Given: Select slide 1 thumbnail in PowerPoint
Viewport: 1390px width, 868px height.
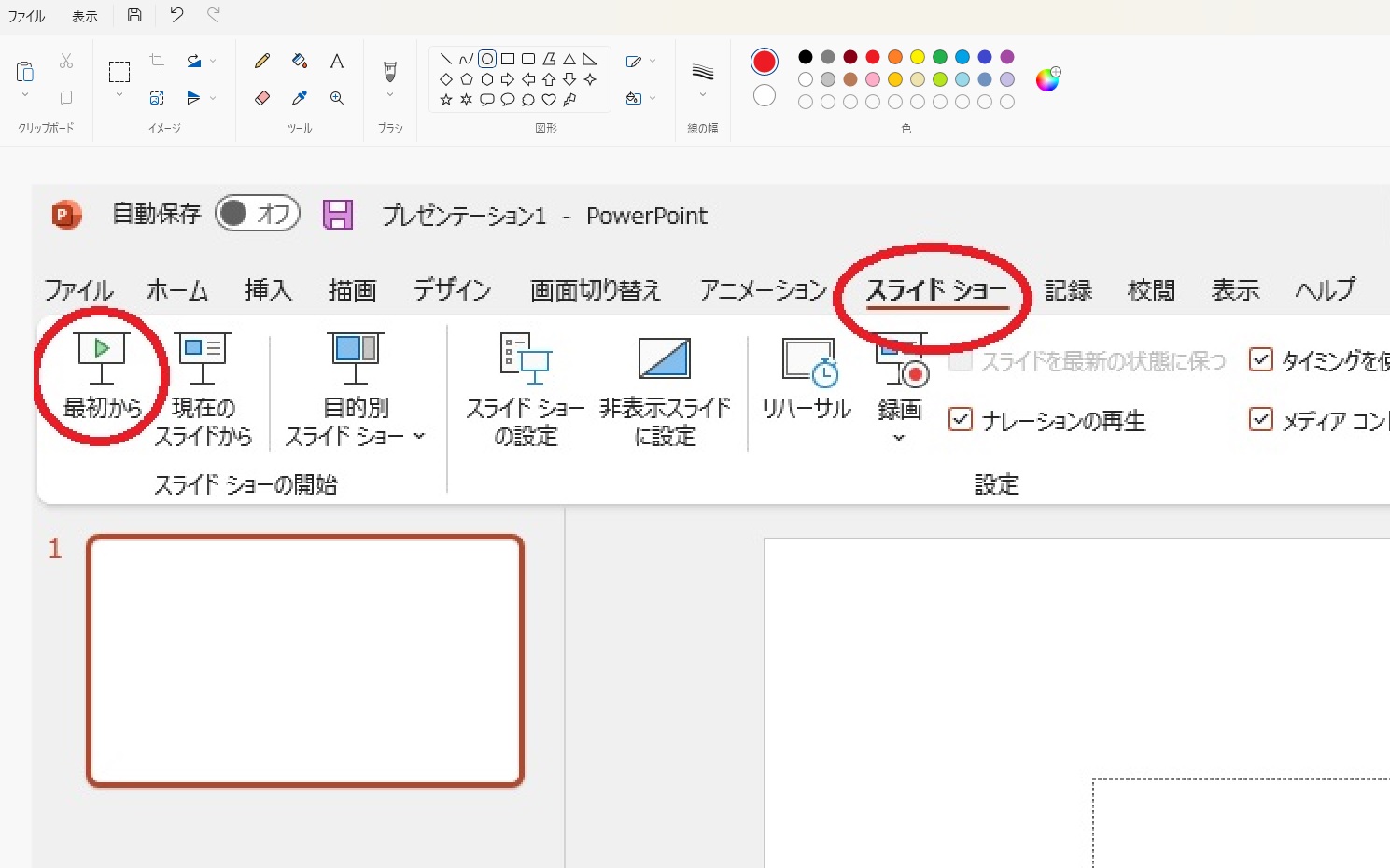Looking at the screenshot, I should tap(305, 661).
